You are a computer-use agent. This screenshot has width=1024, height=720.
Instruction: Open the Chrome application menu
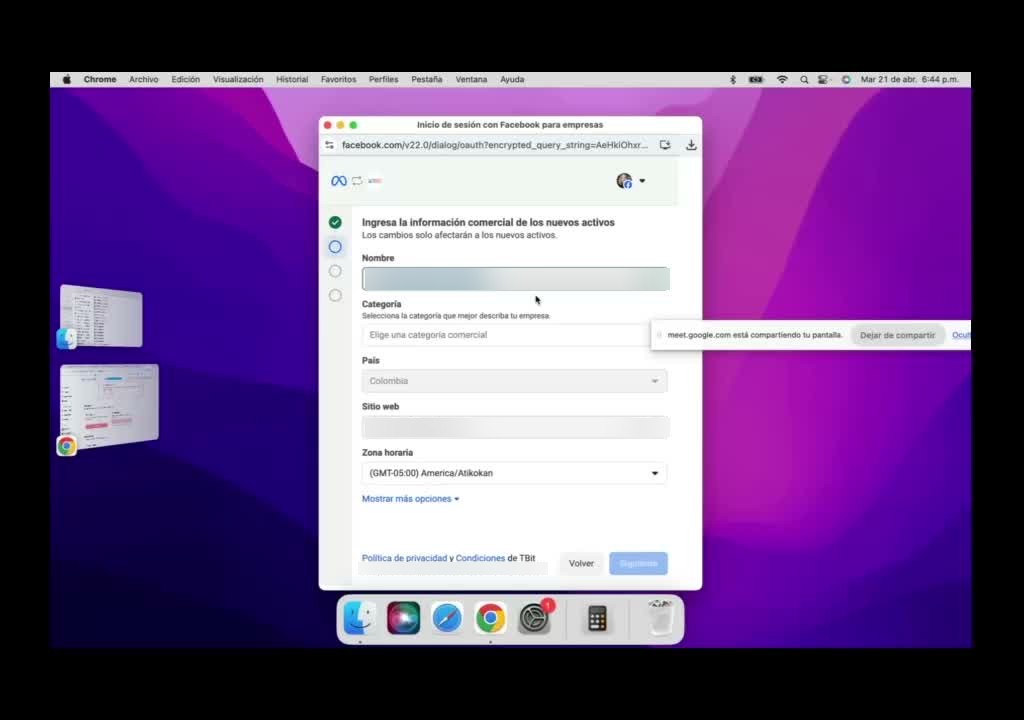point(100,79)
